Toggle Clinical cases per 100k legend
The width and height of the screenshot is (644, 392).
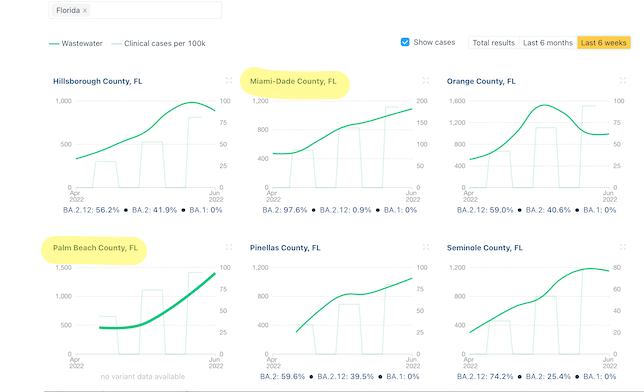(x=159, y=44)
